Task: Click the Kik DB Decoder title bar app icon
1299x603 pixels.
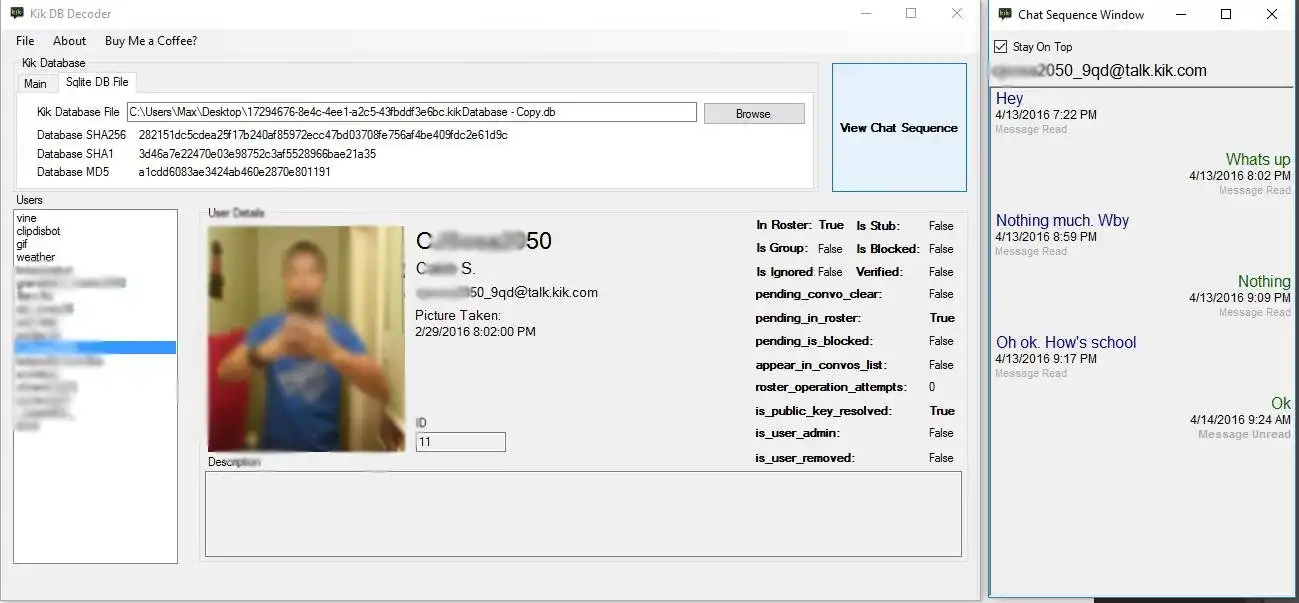Action: point(17,14)
